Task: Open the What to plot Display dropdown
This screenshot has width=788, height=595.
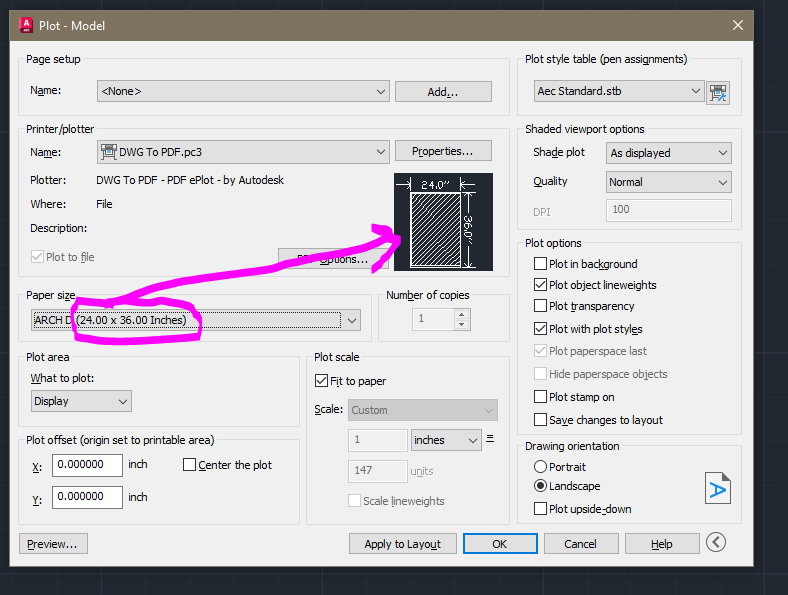Action: (x=81, y=401)
